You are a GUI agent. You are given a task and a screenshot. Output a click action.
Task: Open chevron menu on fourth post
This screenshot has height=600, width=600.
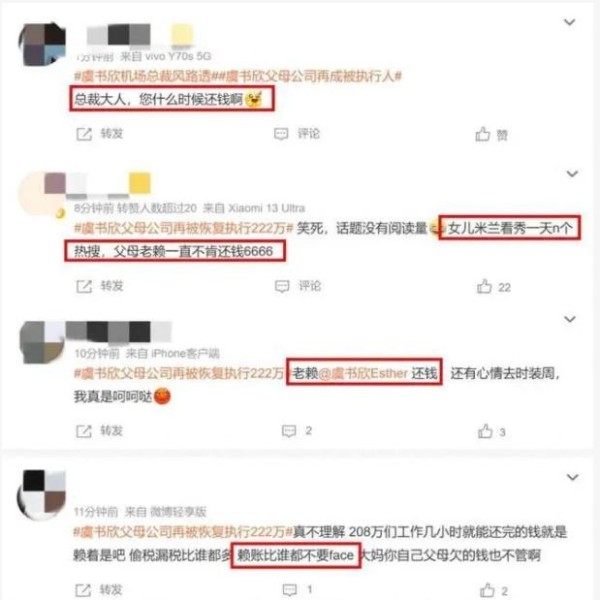[x=572, y=477]
